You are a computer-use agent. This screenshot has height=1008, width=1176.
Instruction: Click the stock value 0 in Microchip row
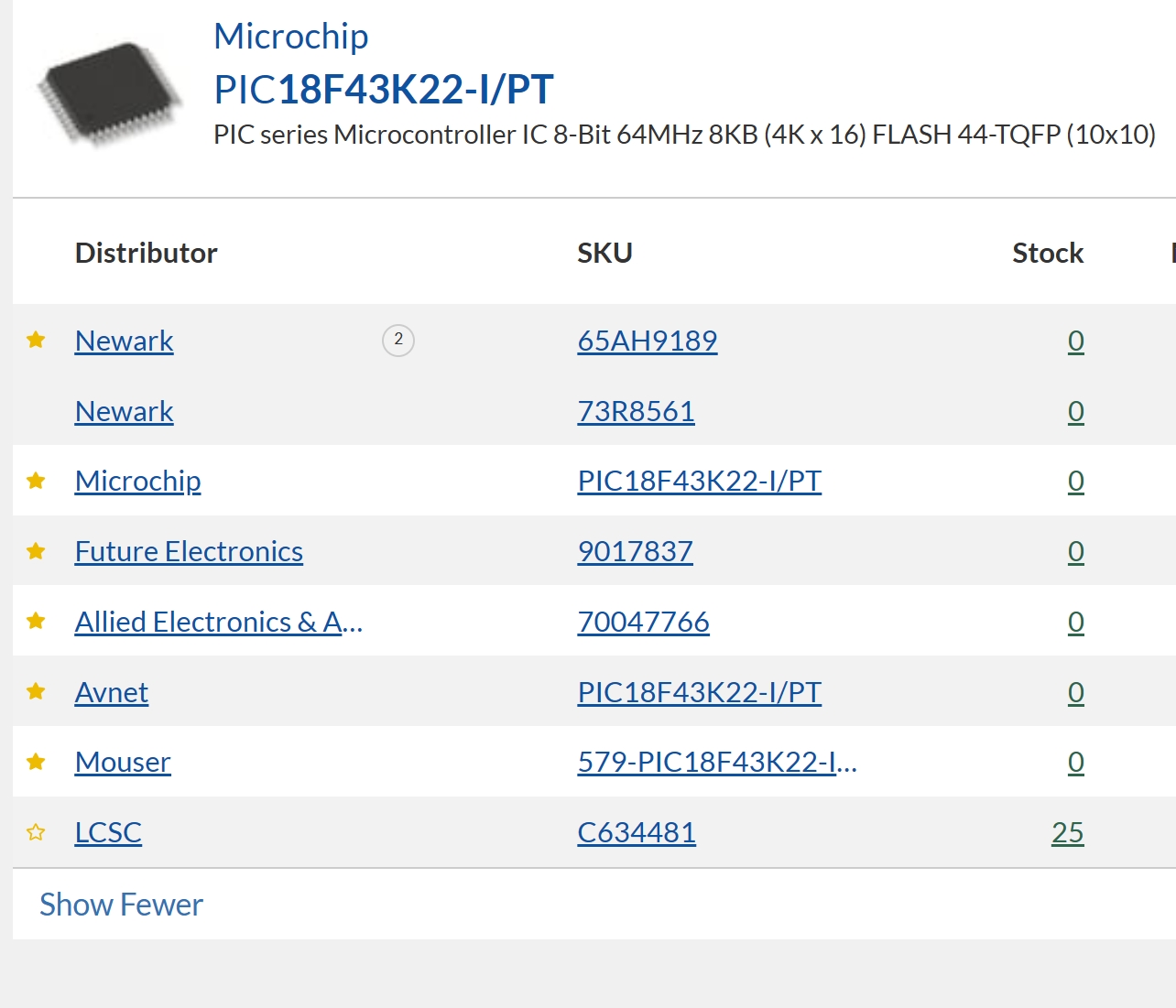[1076, 481]
